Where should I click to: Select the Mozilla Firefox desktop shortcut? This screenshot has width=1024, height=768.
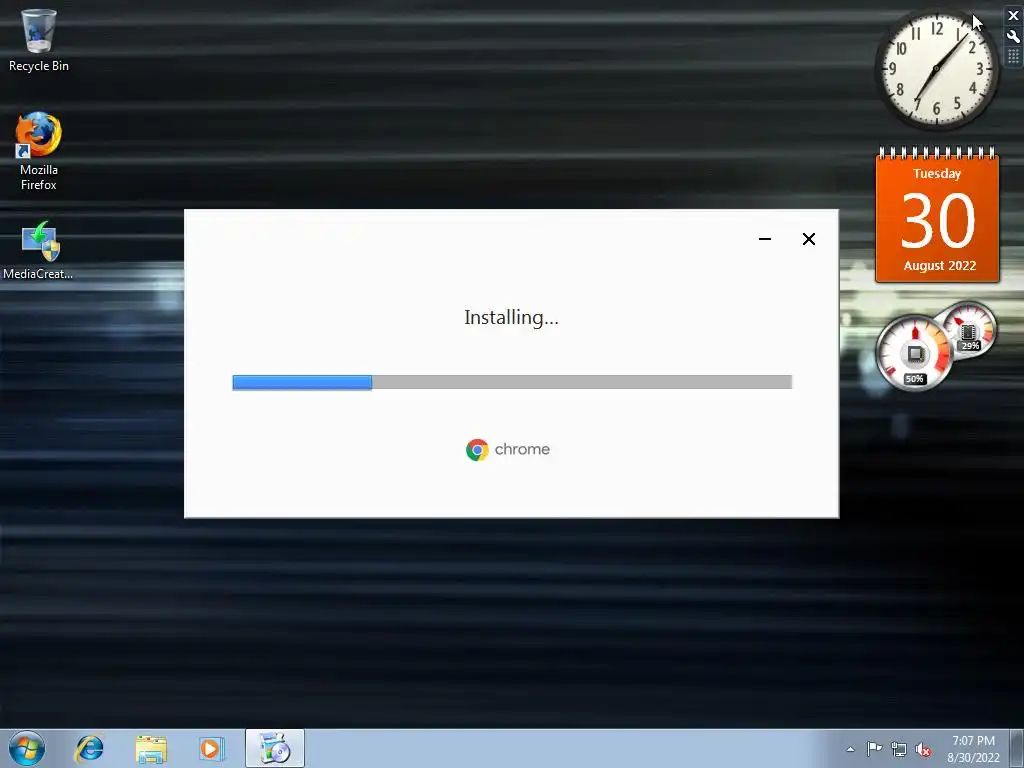tap(39, 150)
